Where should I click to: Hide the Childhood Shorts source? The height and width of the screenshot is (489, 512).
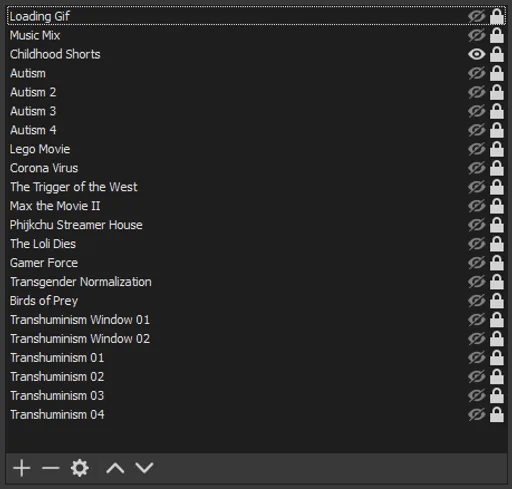coord(477,54)
